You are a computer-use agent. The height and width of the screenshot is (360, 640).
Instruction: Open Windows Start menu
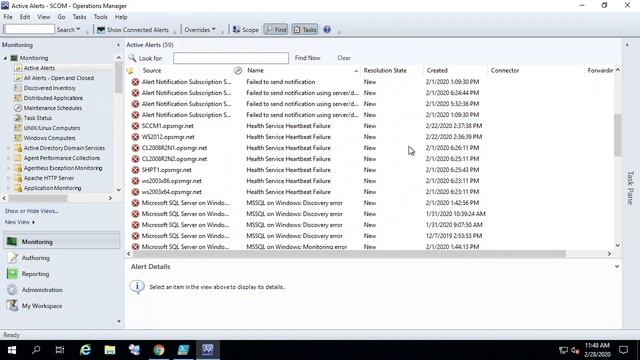click(x=12, y=350)
